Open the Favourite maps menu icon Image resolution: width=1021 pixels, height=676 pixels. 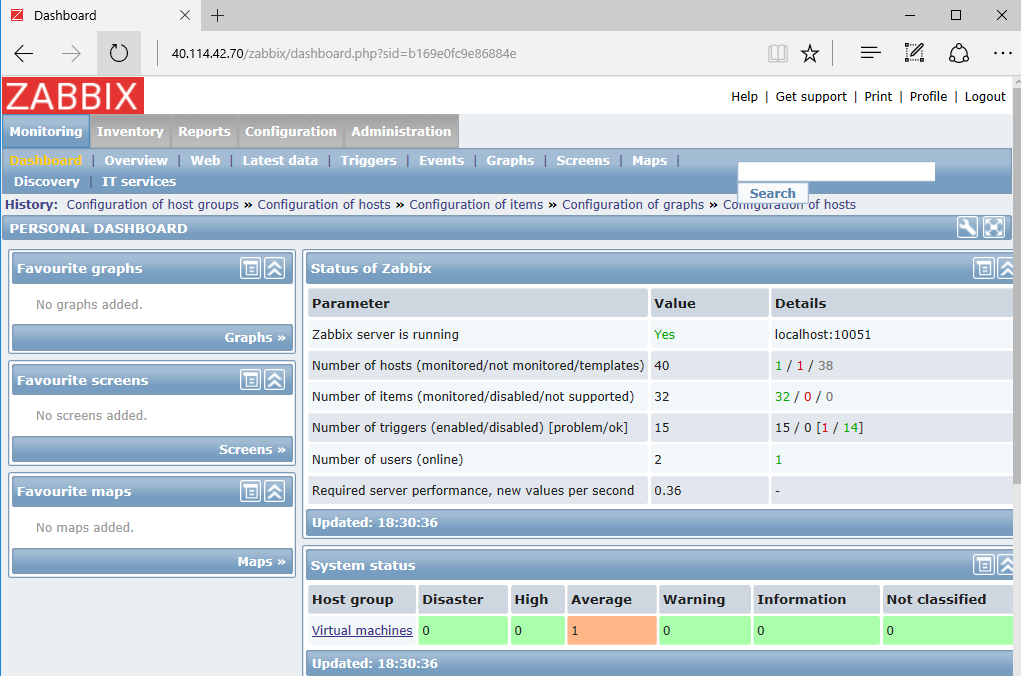click(x=250, y=491)
